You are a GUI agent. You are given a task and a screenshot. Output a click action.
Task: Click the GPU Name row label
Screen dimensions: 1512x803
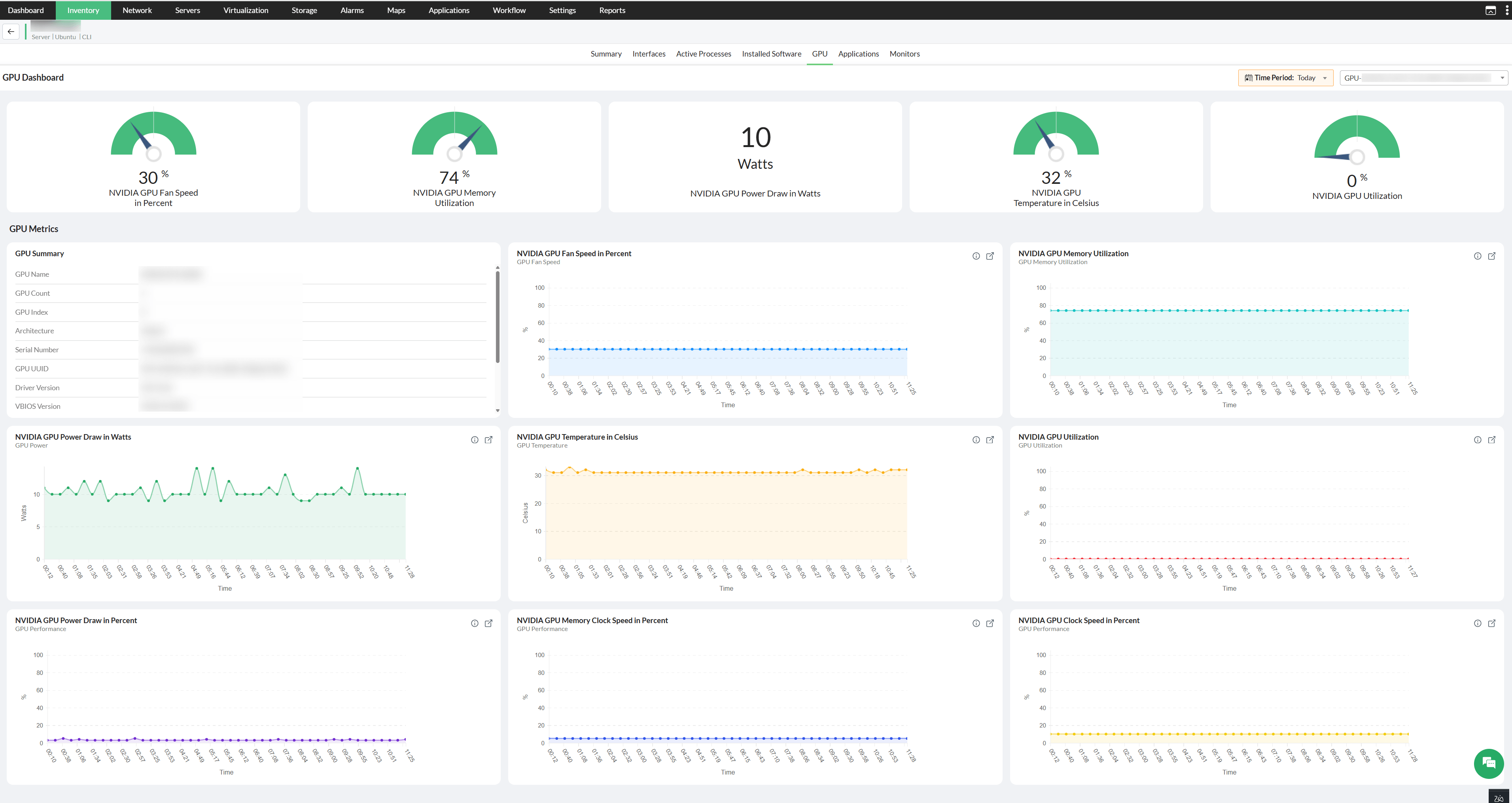pyautogui.click(x=32, y=274)
